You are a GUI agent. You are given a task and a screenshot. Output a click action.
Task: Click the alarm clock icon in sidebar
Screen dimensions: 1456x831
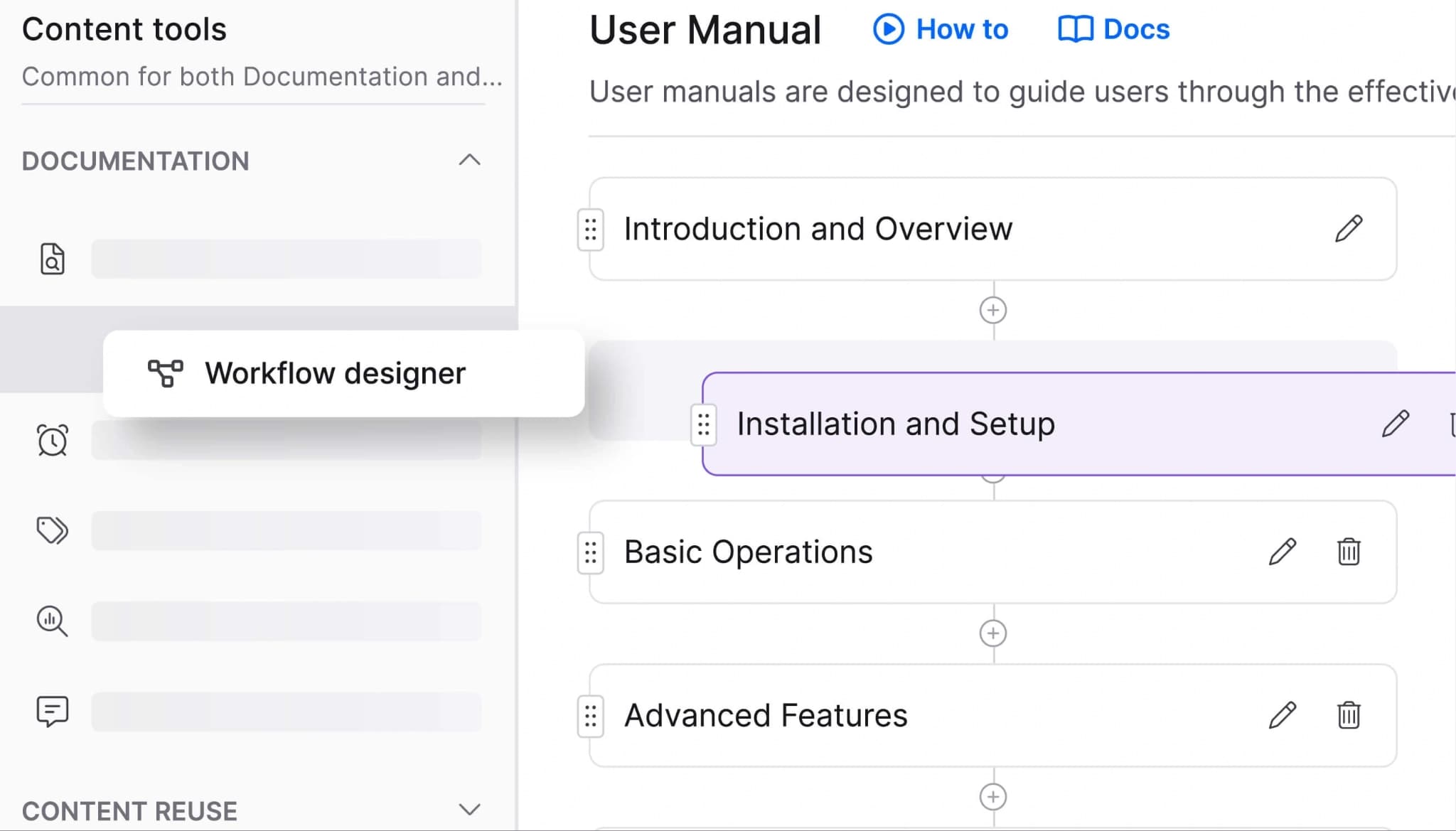click(x=52, y=440)
